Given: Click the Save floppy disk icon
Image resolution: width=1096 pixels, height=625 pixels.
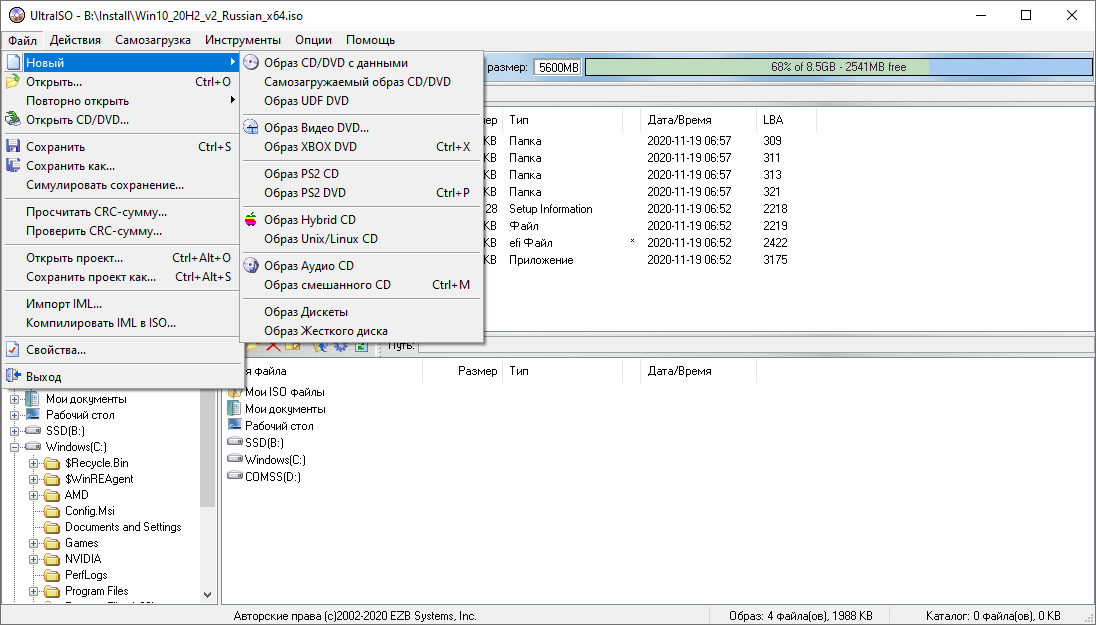Looking at the screenshot, I should pyautogui.click(x=13, y=147).
